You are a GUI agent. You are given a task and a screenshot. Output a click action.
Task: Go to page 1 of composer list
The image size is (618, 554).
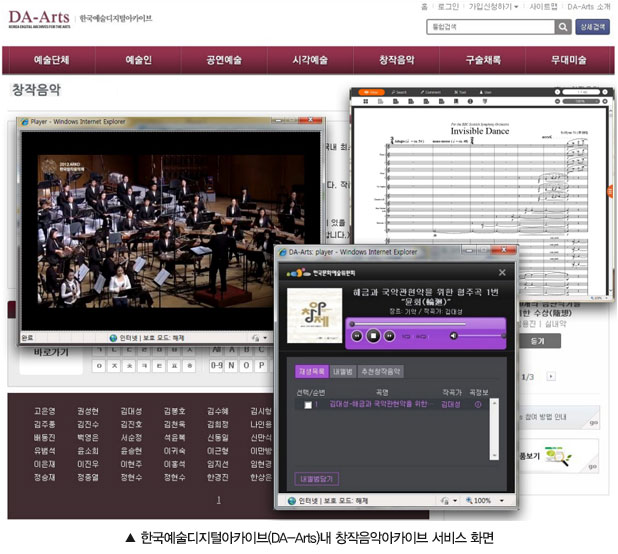tap(219, 500)
